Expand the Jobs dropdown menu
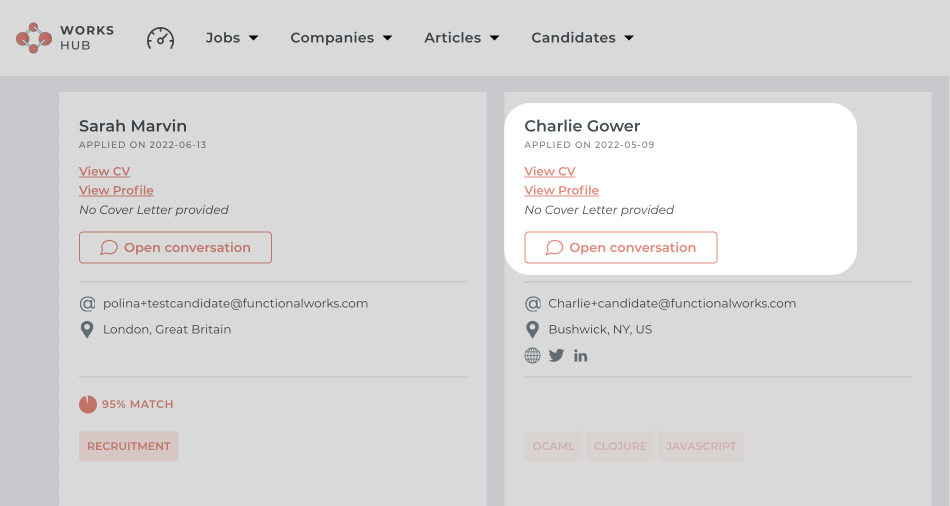This screenshot has height=506, width=950. point(232,38)
